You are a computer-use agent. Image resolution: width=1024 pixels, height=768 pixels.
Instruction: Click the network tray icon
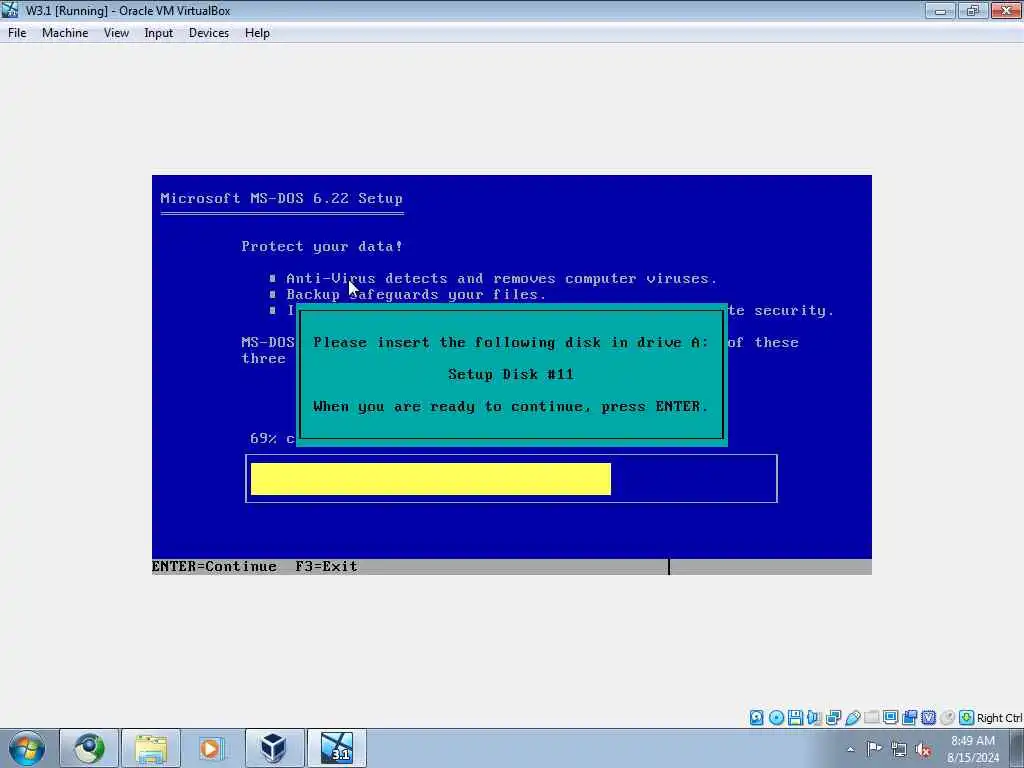(899, 749)
